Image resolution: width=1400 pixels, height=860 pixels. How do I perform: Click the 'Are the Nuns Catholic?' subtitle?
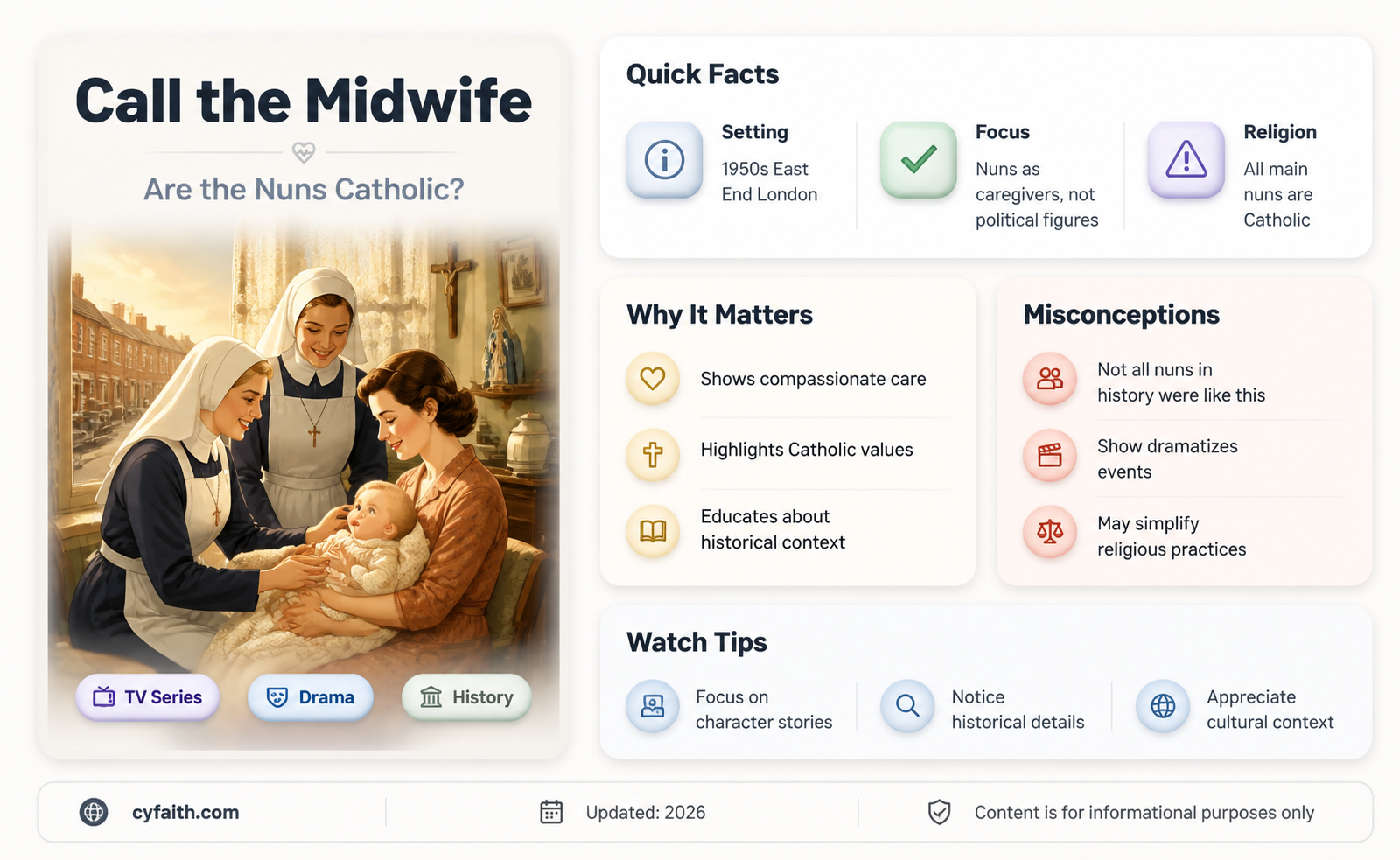304,189
